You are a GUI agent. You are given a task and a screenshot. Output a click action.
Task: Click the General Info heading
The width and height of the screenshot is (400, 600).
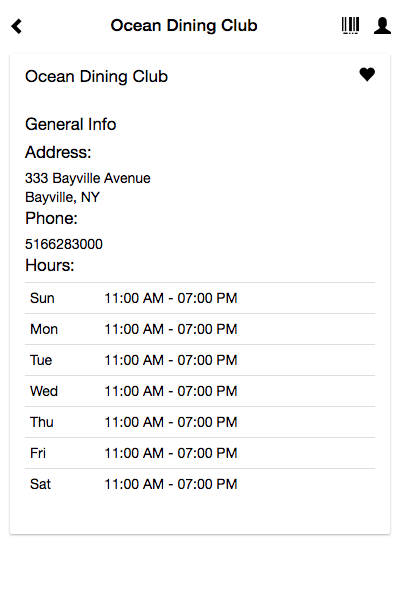70,124
